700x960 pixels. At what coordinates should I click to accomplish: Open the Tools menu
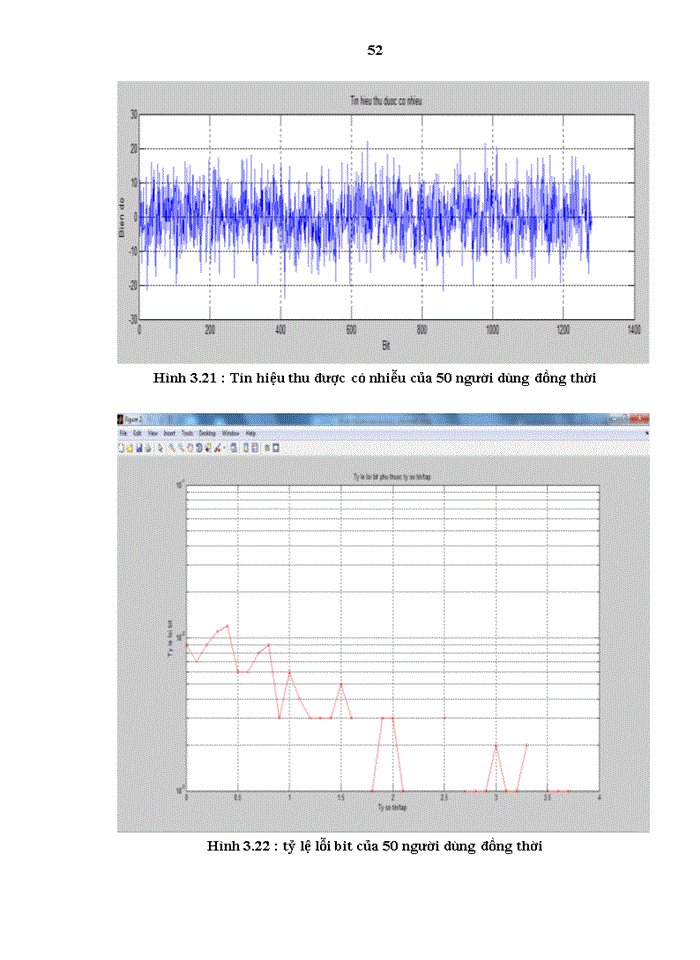pos(187,433)
